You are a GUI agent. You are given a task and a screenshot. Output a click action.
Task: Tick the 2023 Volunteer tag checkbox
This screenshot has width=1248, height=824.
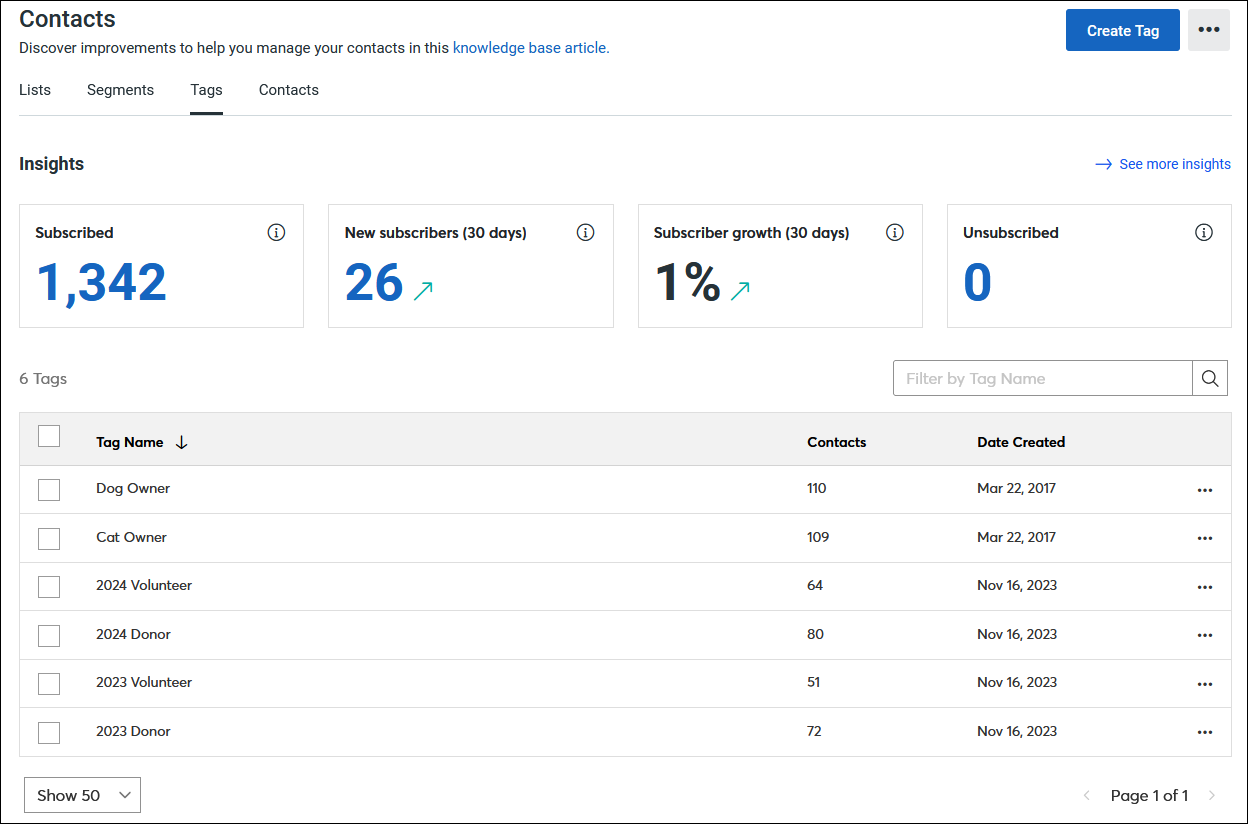tap(49, 684)
